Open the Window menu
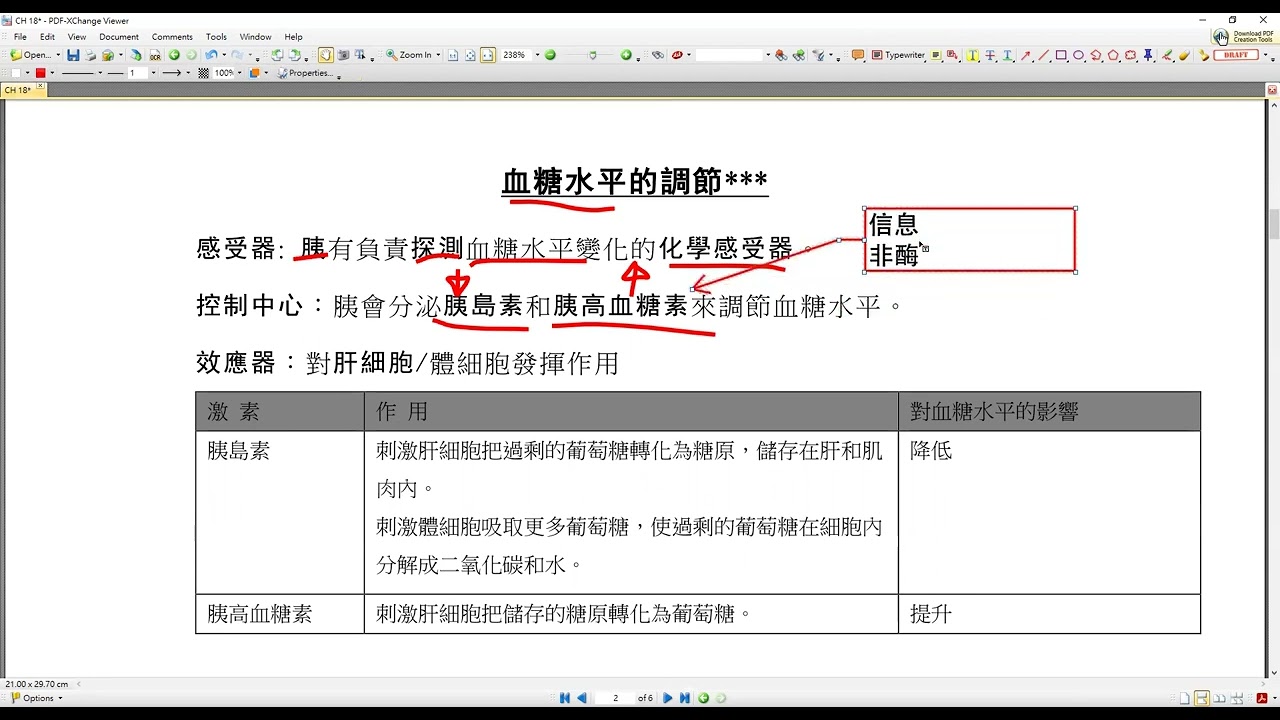The width and height of the screenshot is (1280, 720). tap(255, 37)
